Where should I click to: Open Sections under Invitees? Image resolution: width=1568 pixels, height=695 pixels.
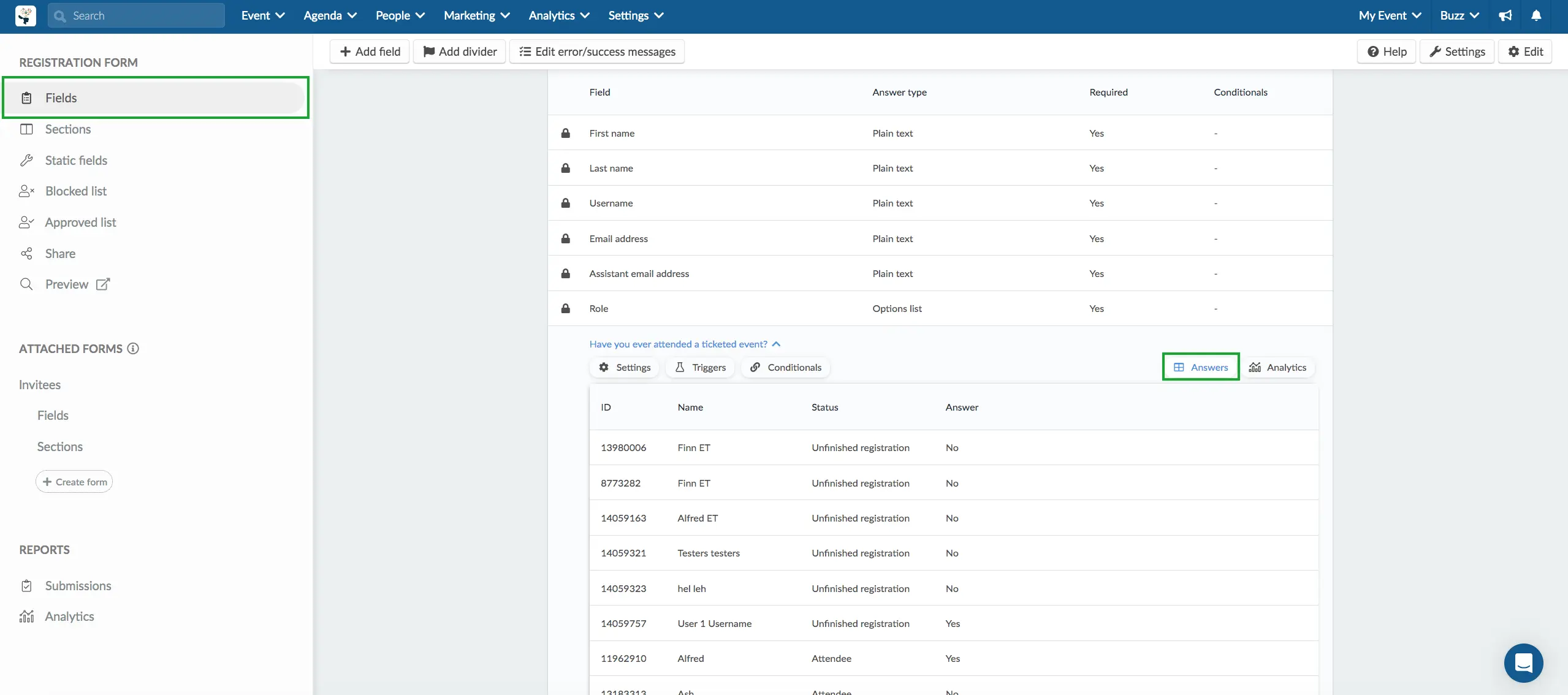(59, 447)
